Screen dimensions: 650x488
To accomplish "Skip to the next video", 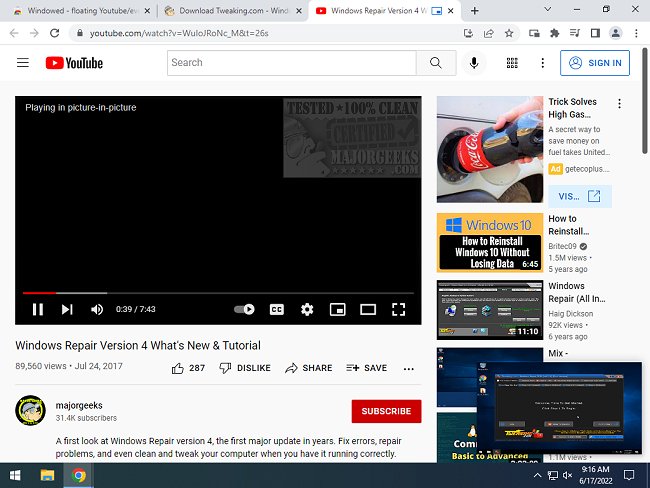I will 67,309.
